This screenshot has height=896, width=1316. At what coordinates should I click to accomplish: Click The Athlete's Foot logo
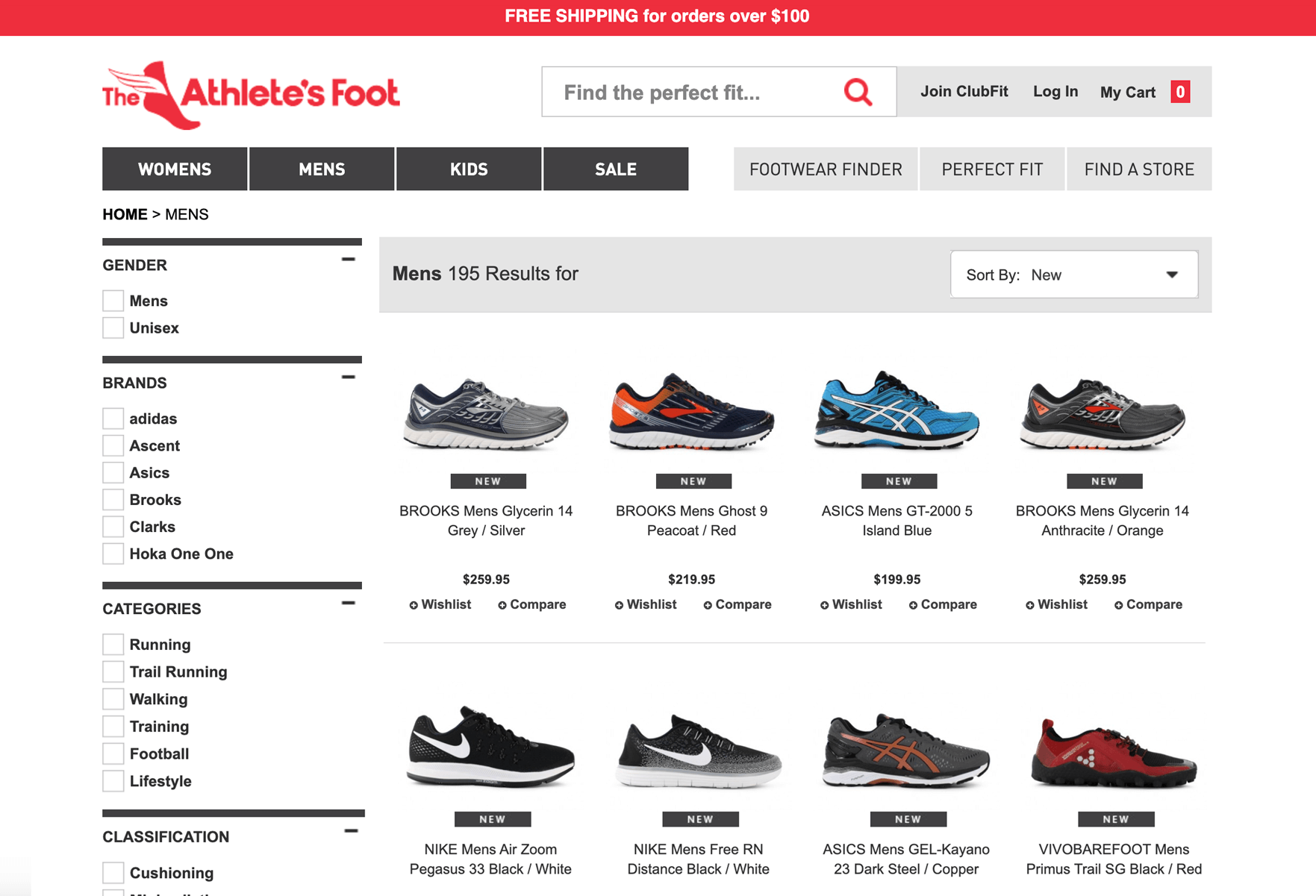(251, 95)
